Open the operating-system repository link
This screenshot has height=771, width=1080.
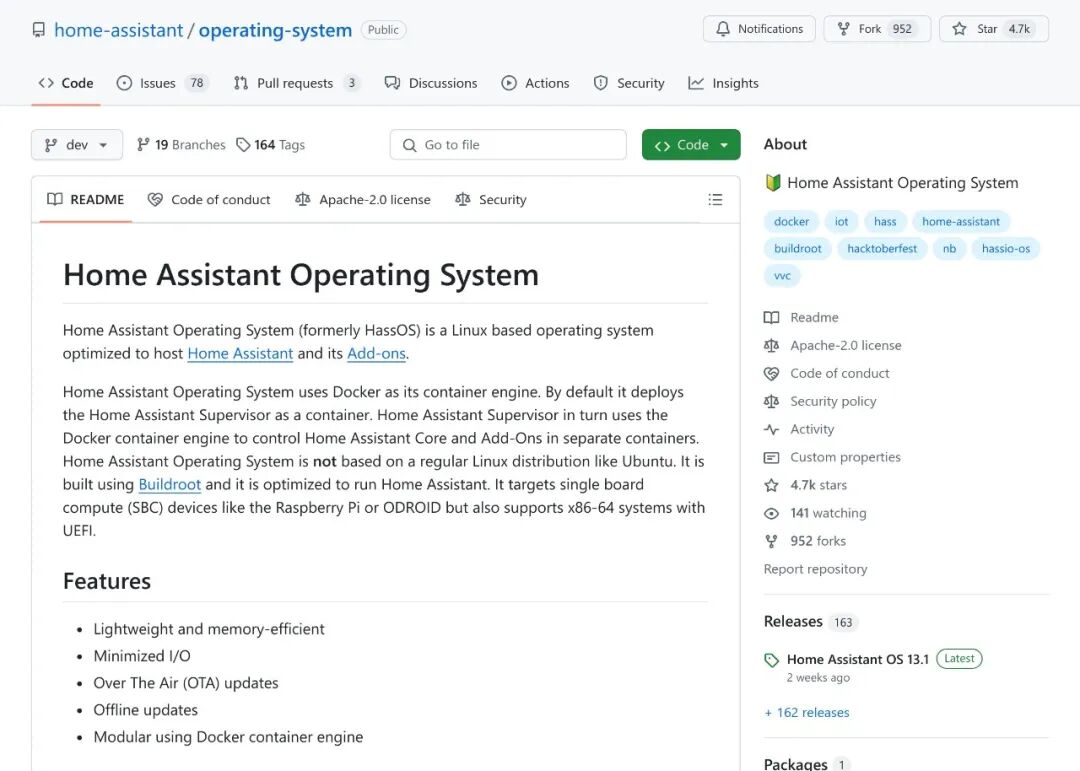(x=275, y=30)
